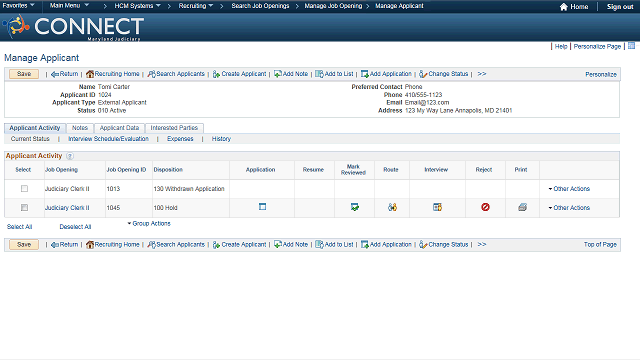Click Personalize Page link
640x360 pixels.
pyautogui.click(x=597, y=47)
